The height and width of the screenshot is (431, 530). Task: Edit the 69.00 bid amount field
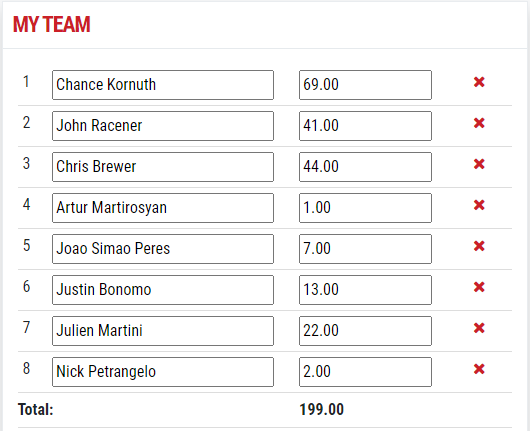365,85
